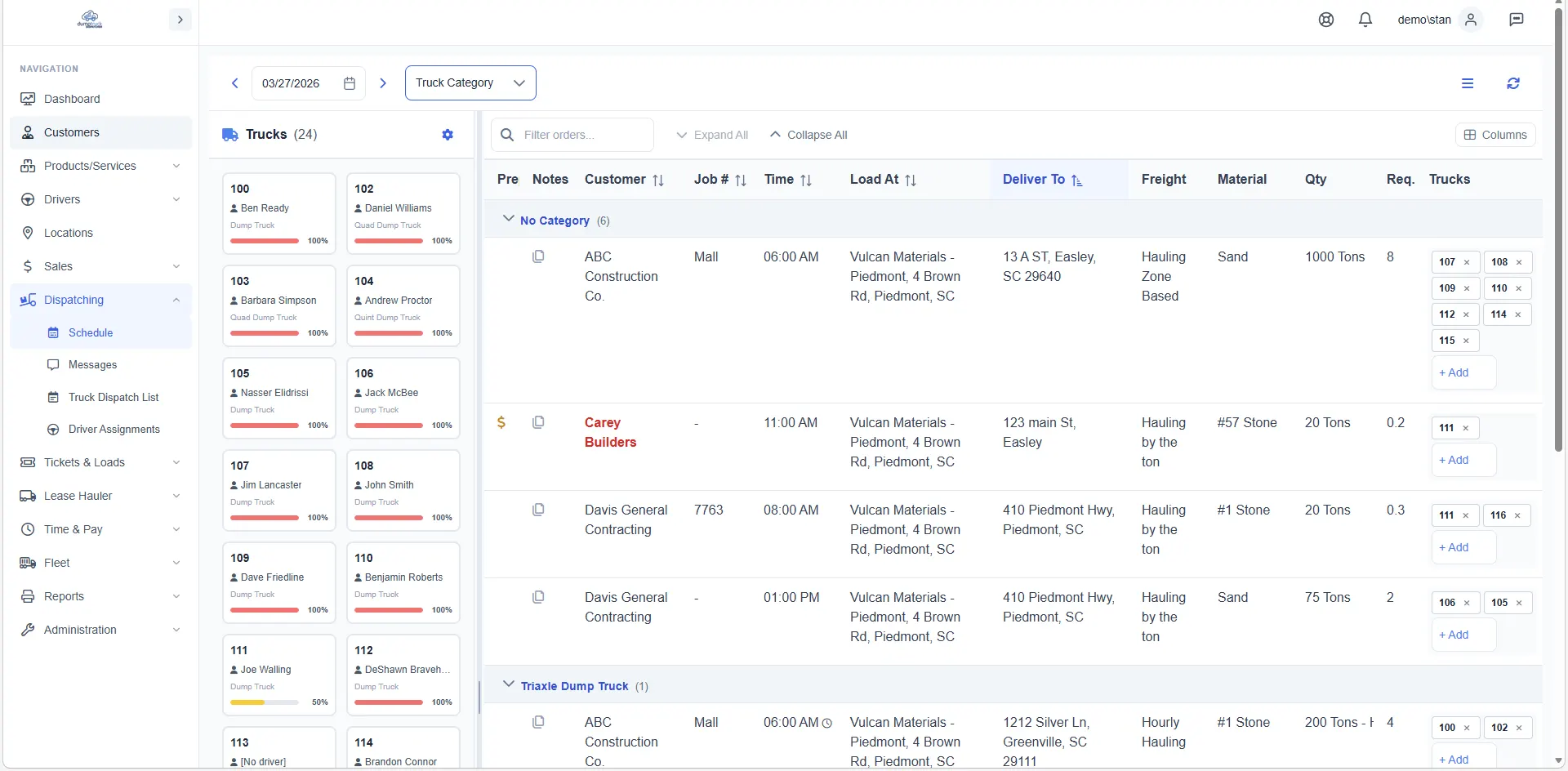Collapse the No Category order group
The image size is (1568, 771).
[x=508, y=219]
